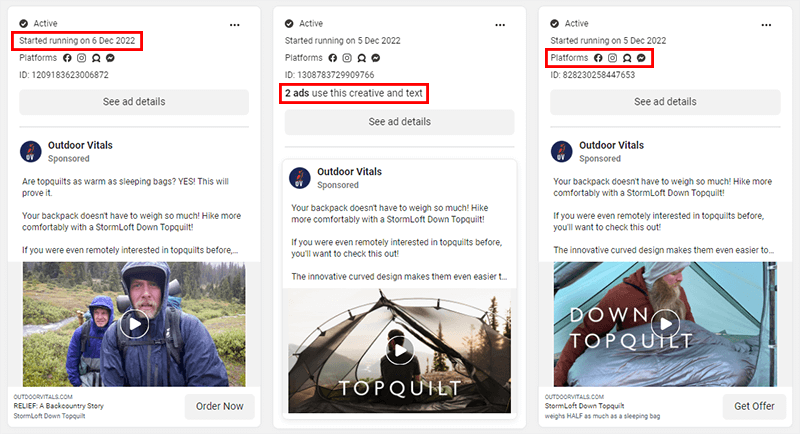This screenshot has height=434, width=800.
Task: Click Messenger platform icon on ad 1209183623006872
Action: tap(110, 58)
